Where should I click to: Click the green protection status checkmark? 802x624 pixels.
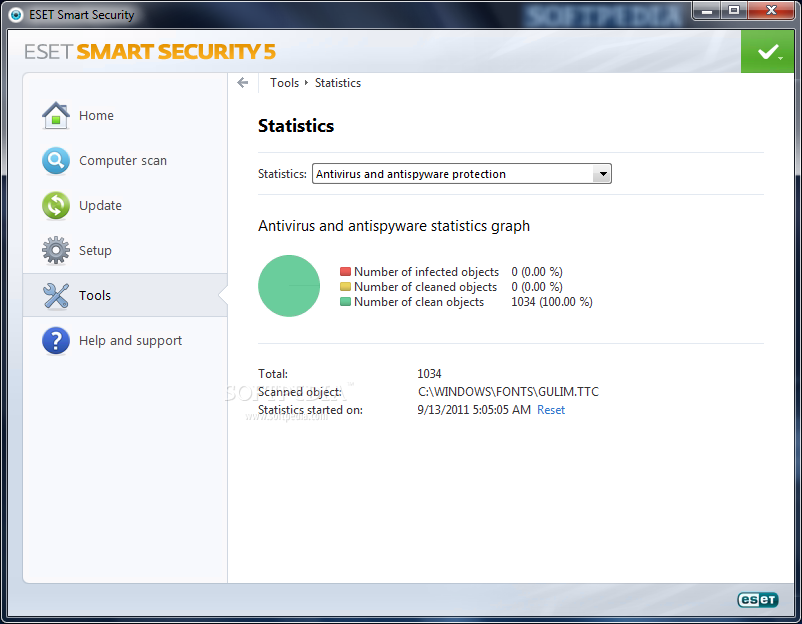click(768, 51)
